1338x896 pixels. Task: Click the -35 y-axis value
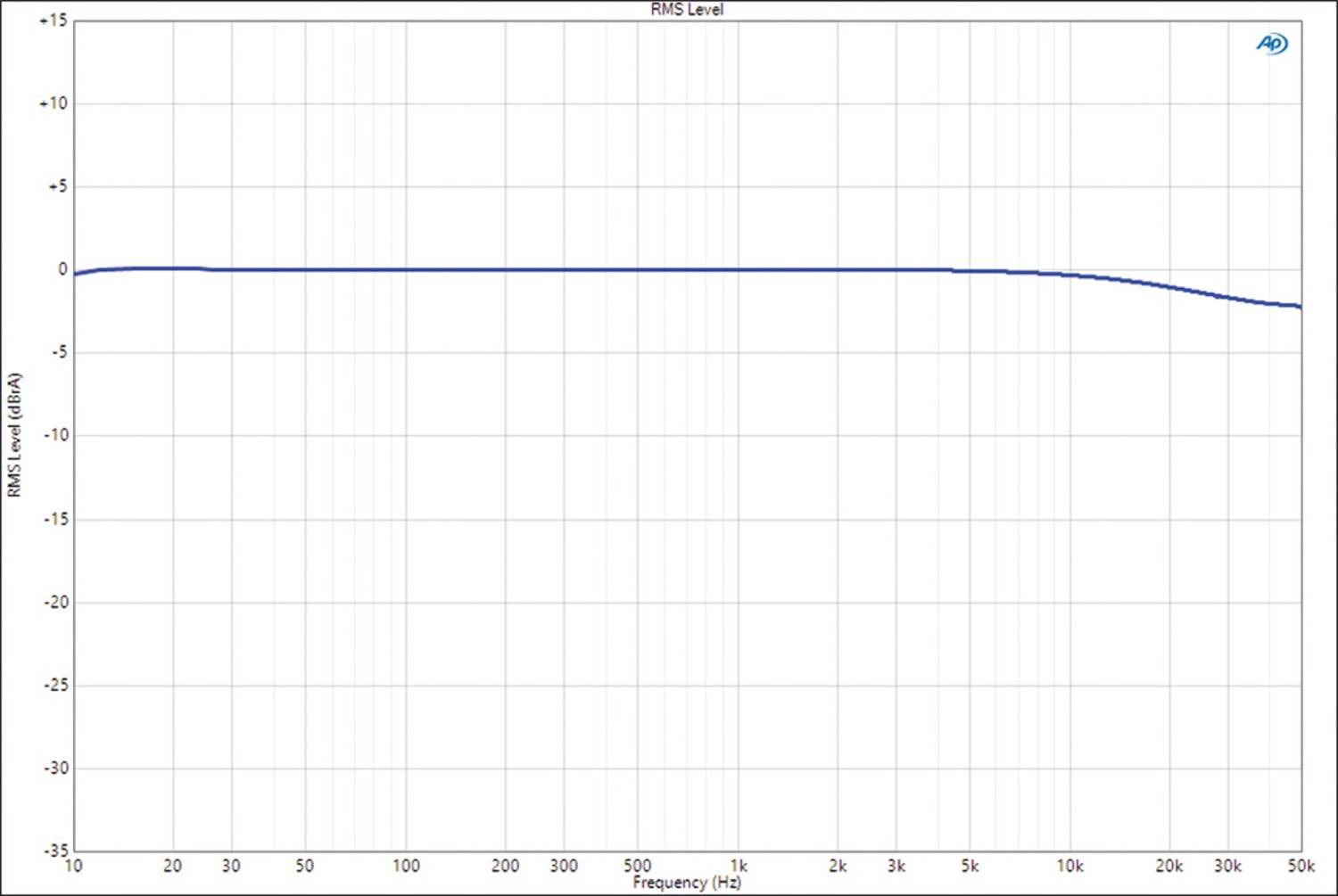tap(55, 851)
